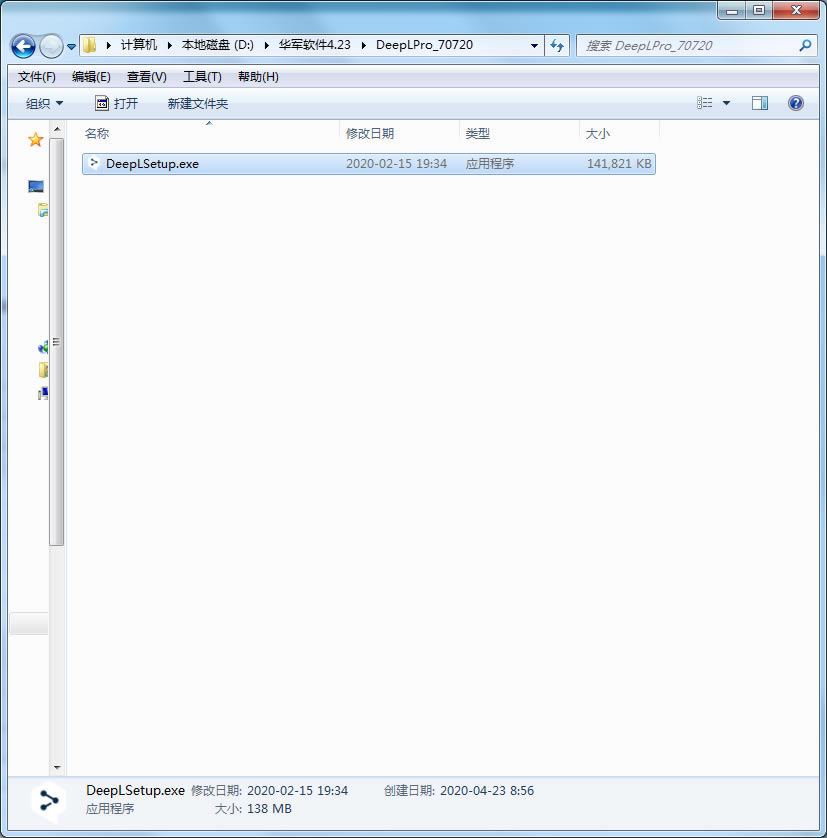Screen dimensions: 827x838
Task: Click the 打开 toolbar button
Action: [117, 104]
